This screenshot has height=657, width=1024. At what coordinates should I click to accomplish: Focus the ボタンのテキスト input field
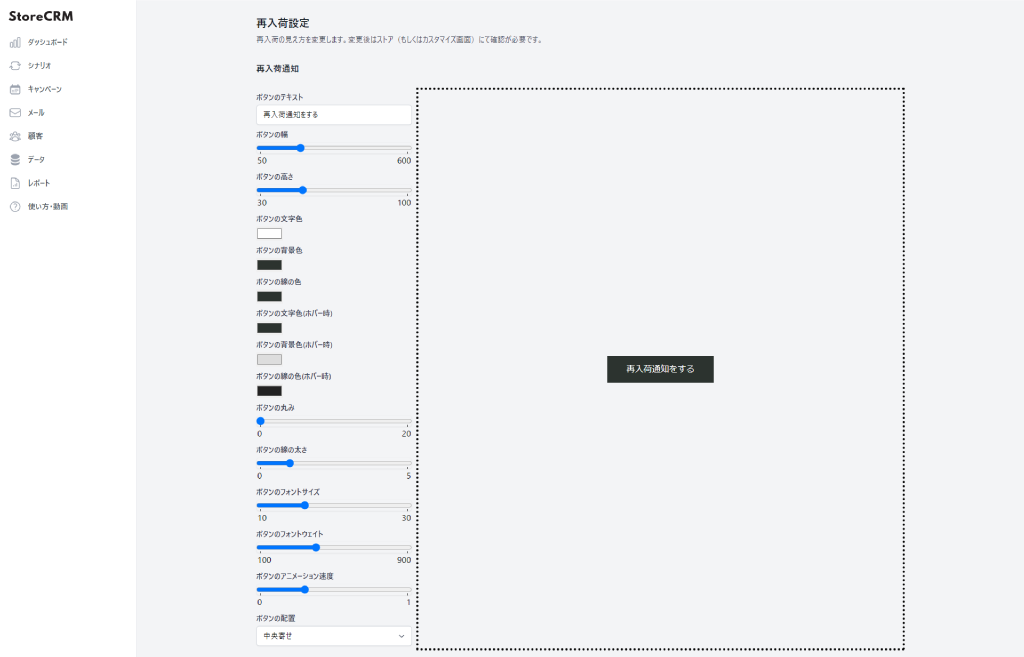334,114
